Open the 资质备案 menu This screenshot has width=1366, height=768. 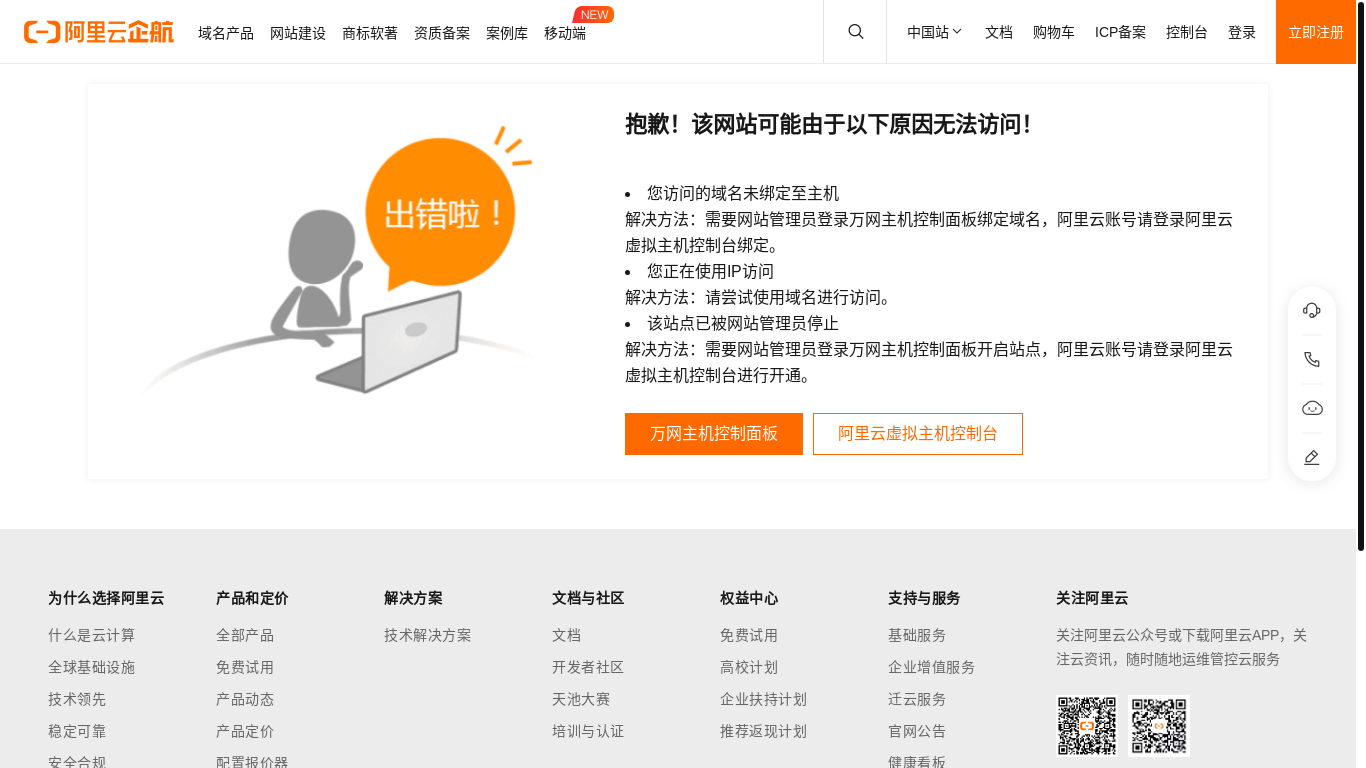point(442,33)
